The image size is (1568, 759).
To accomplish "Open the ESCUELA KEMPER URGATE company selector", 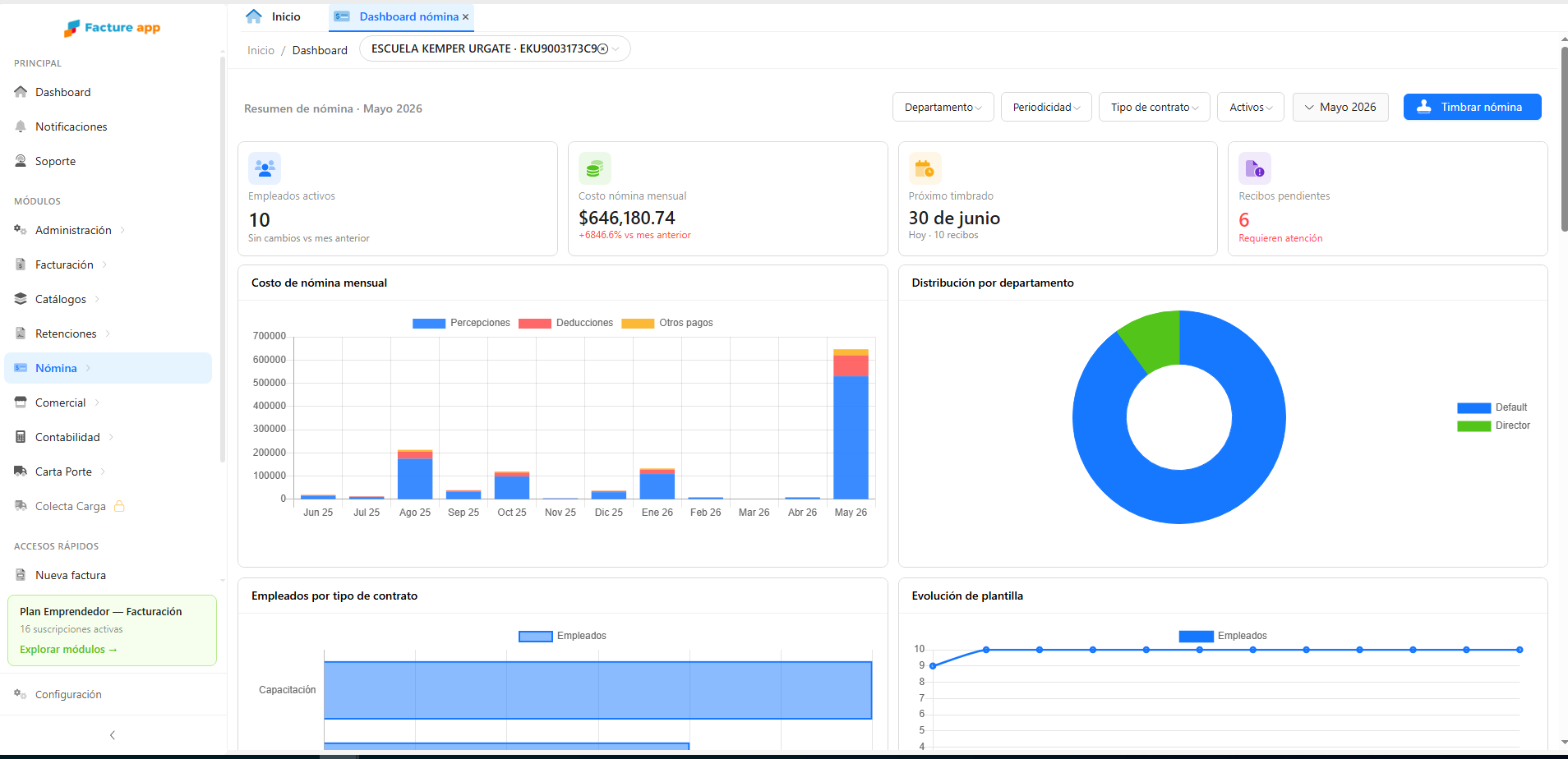I will pos(495,49).
